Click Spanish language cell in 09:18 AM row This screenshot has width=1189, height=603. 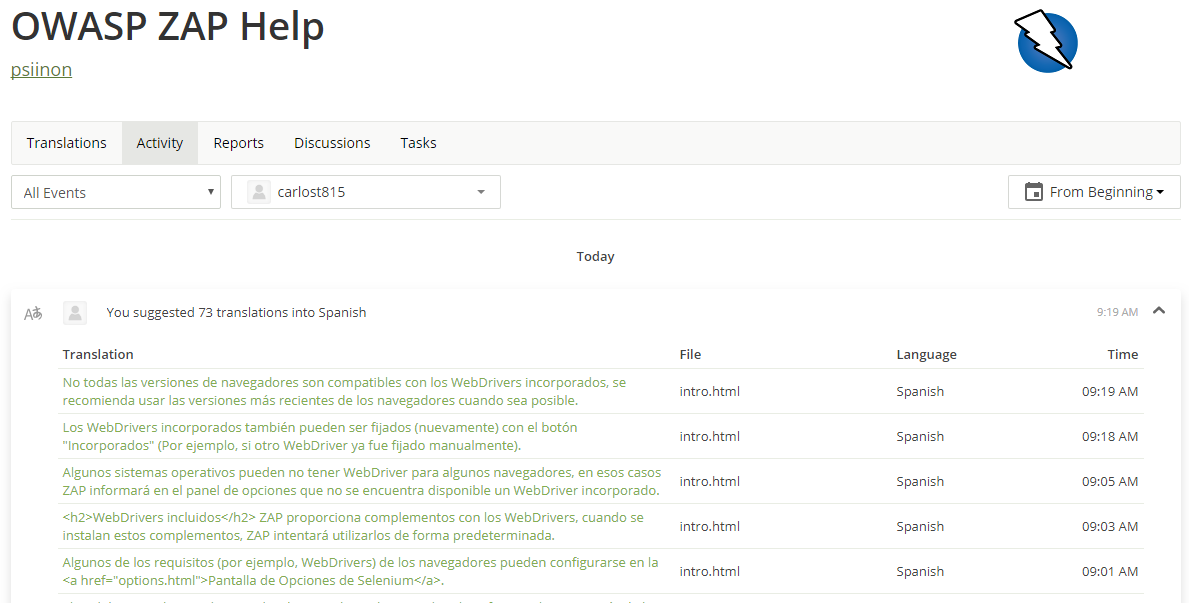[x=920, y=436]
